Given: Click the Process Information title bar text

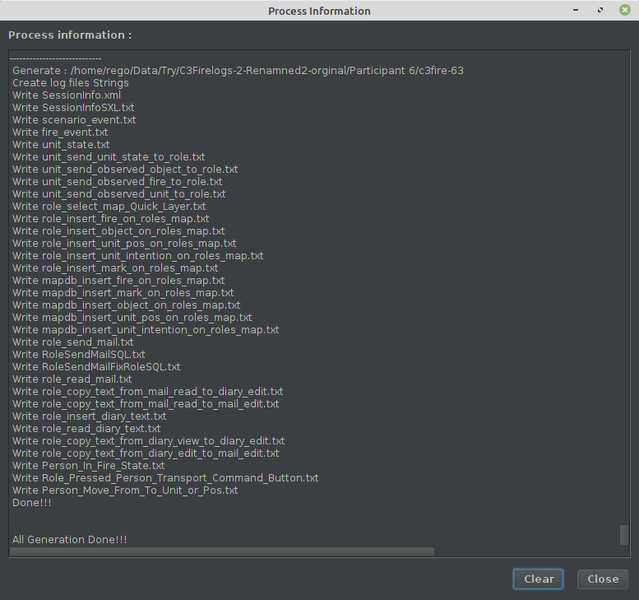Looking at the screenshot, I should coord(319,11).
